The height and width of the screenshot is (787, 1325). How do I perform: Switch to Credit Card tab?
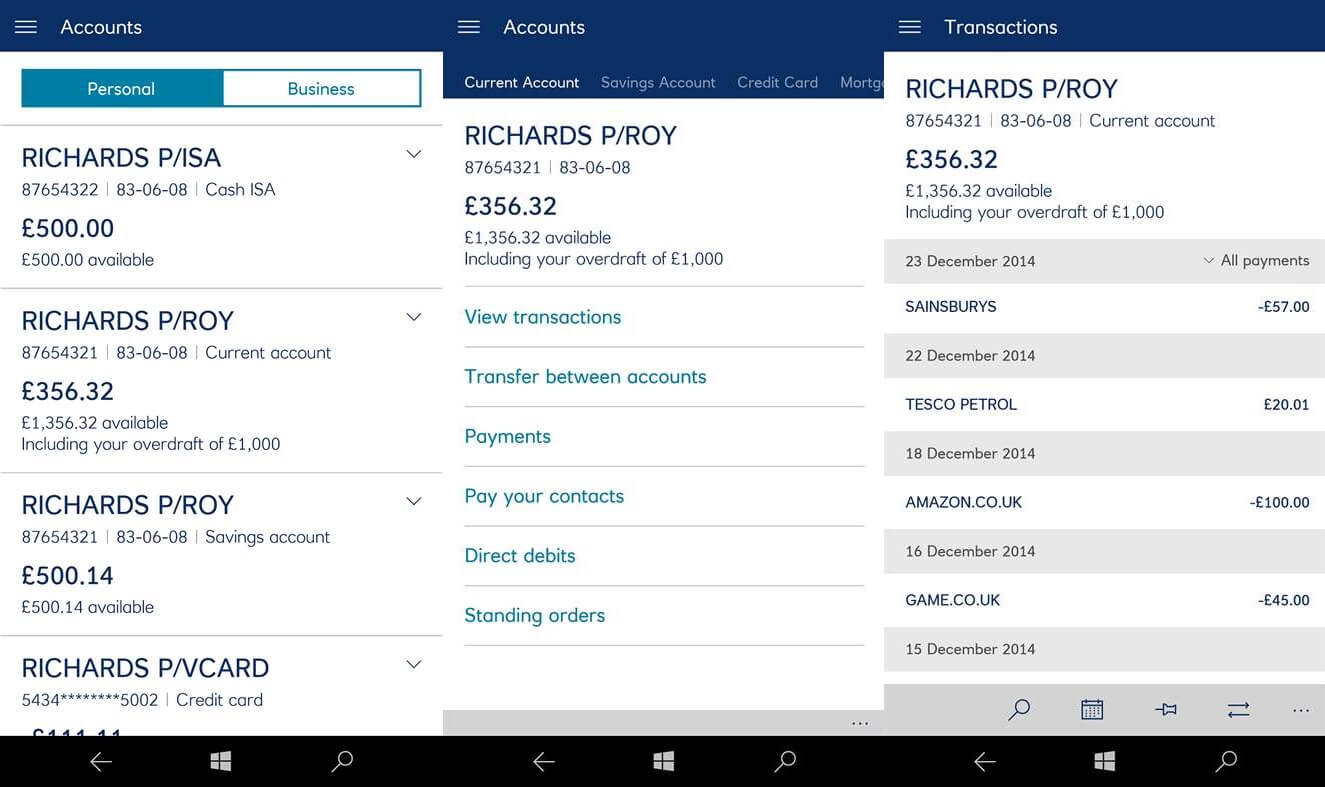click(777, 82)
